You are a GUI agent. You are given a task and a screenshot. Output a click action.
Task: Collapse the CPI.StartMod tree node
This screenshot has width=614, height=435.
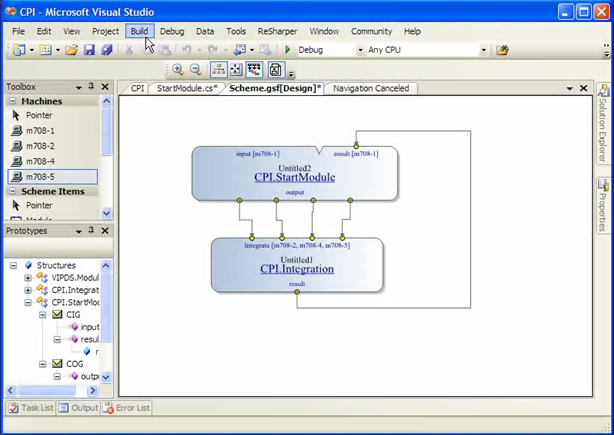(28, 302)
